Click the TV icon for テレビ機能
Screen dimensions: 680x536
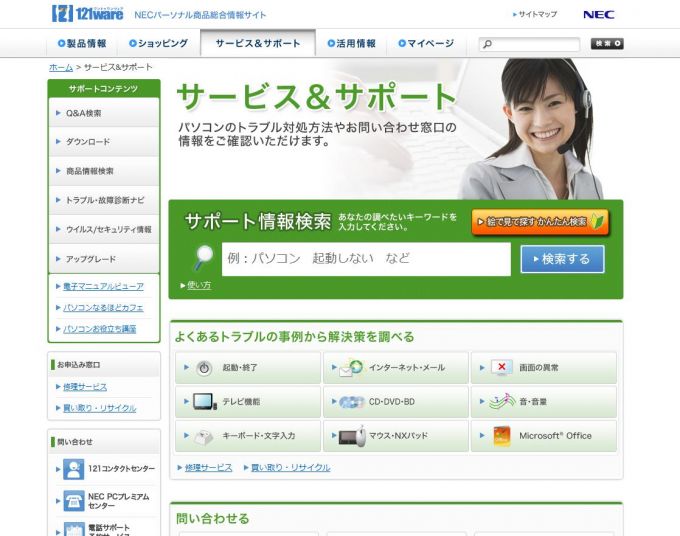click(x=204, y=402)
